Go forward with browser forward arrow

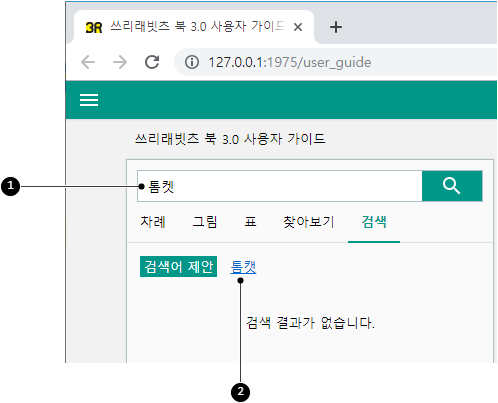(x=120, y=62)
